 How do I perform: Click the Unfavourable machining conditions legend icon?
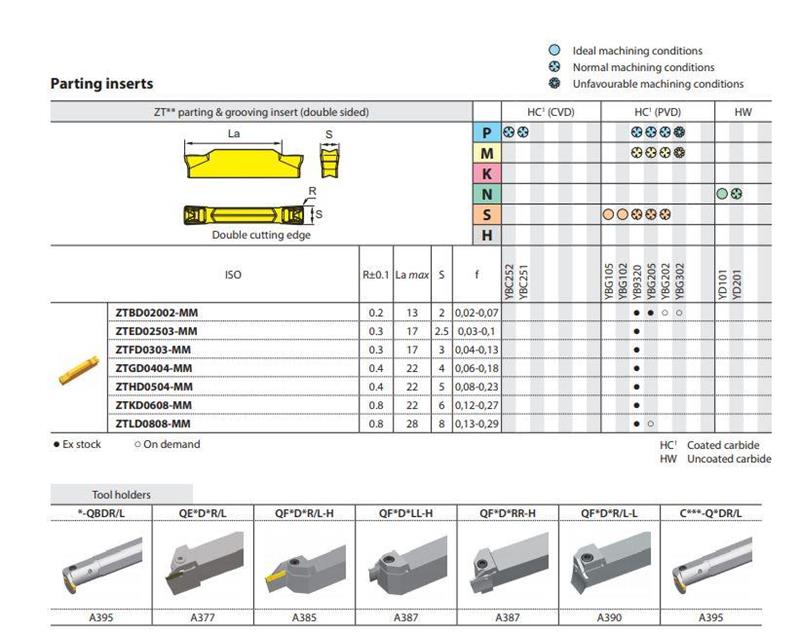click(x=554, y=84)
